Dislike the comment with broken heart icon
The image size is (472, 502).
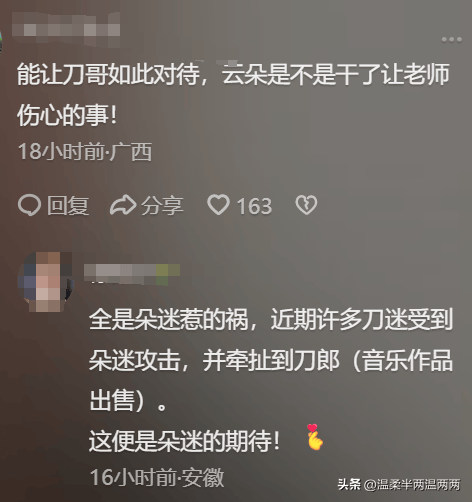(x=306, y=205)
